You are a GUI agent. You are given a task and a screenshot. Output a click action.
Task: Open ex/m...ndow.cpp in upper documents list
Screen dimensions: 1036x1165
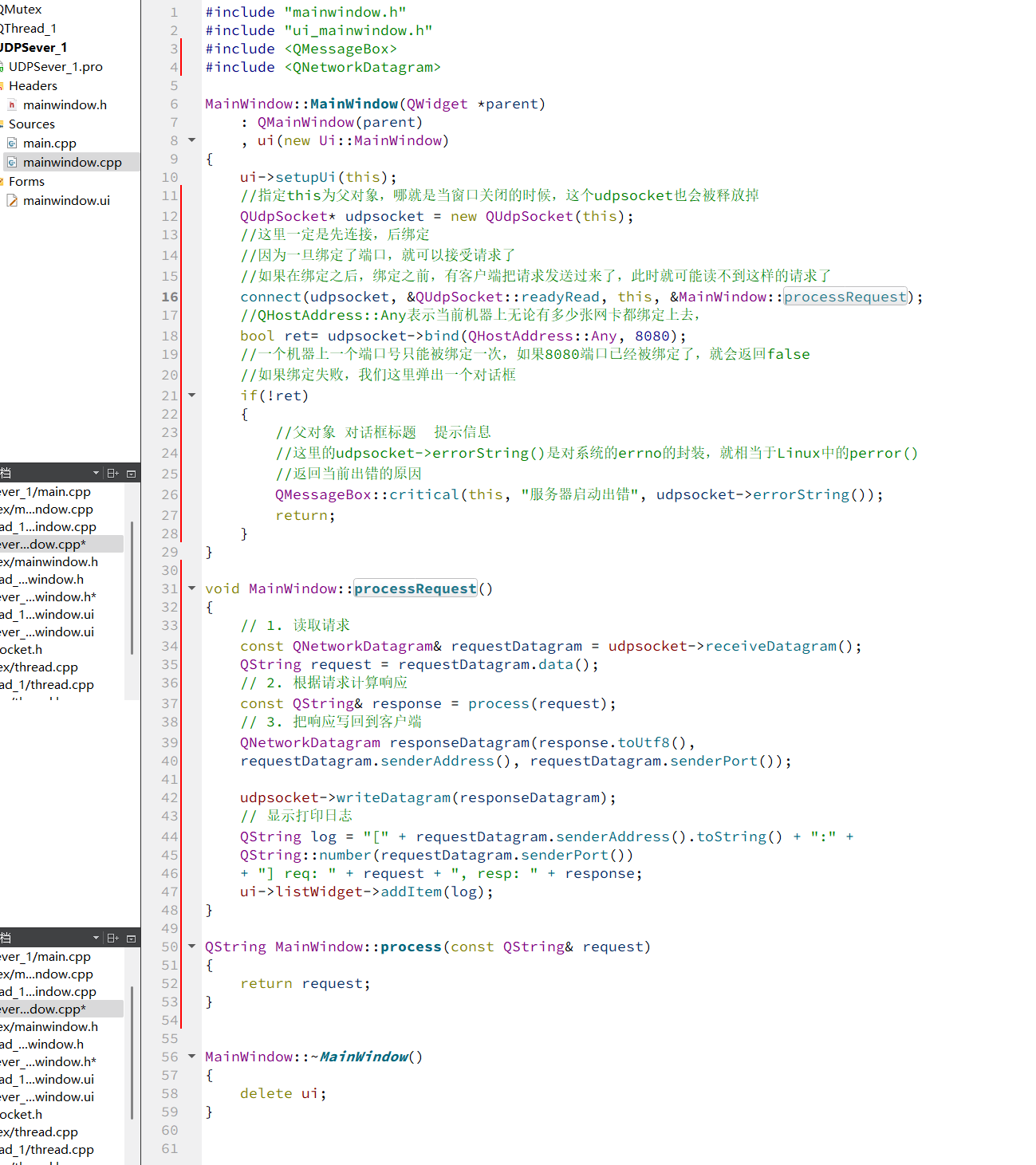(x=46, y=510)
